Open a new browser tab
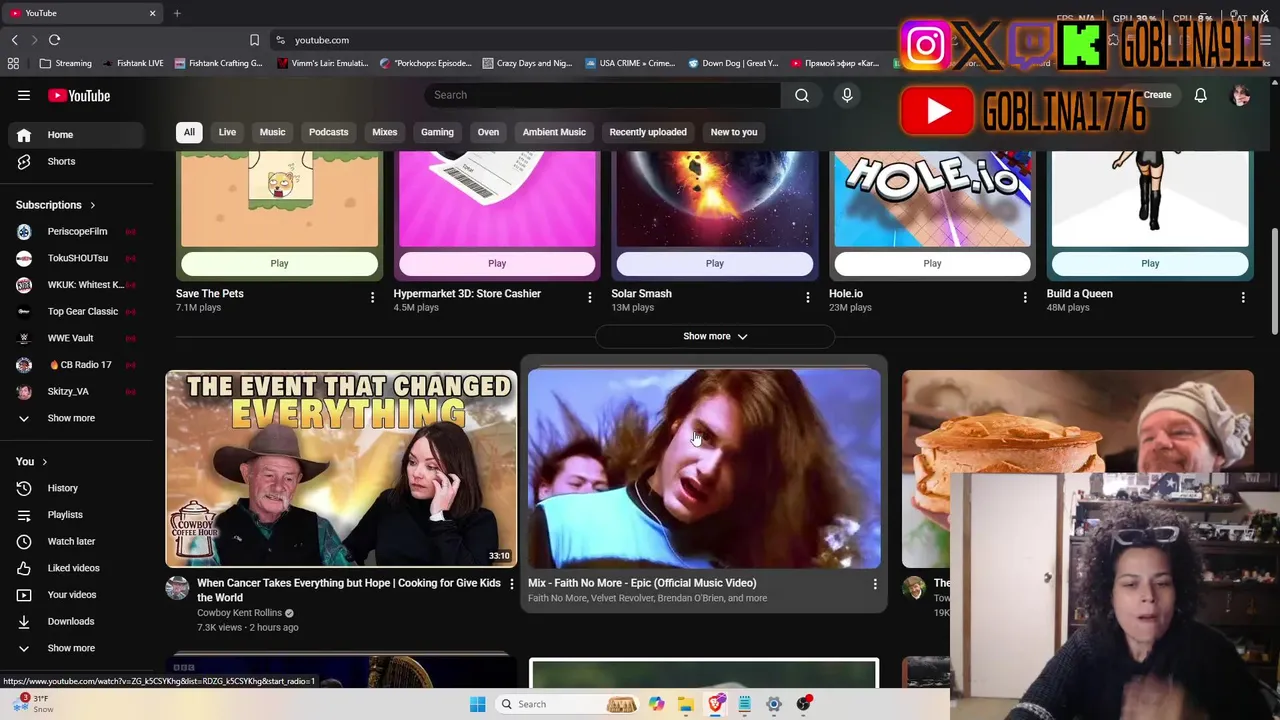1280x720 pixels. [177, 13]
